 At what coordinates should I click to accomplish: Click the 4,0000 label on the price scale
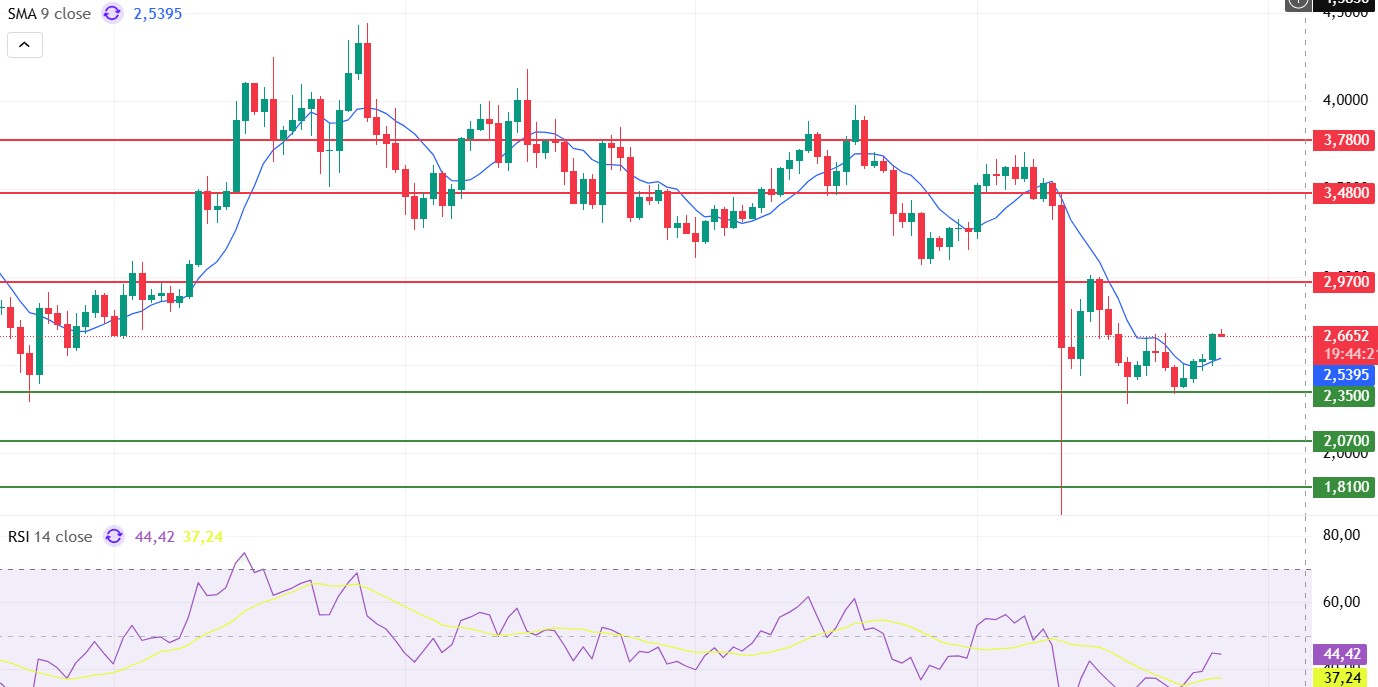tap(1344, 101)
